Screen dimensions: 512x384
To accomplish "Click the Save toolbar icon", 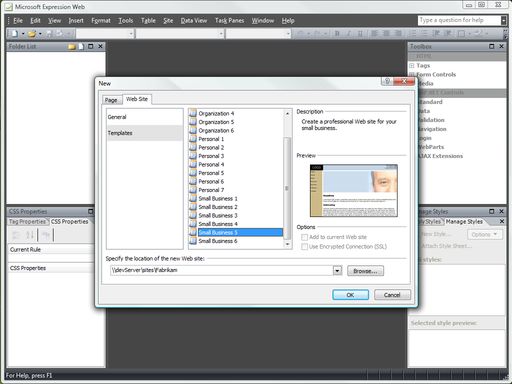I will click(x=49, y=33).
